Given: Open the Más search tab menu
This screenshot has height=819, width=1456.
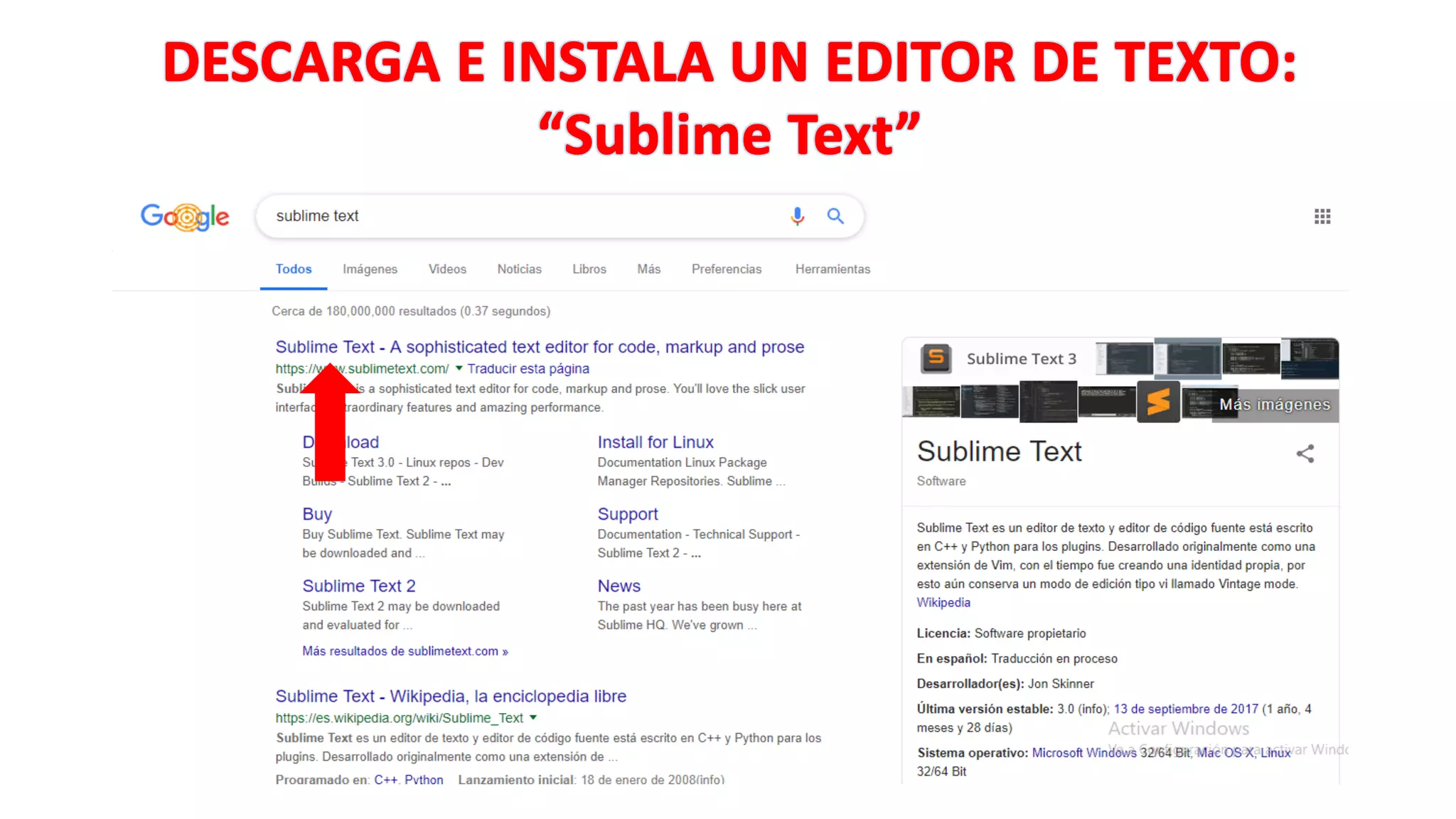Looking at the screenshot, I should (x=648, y=269).
